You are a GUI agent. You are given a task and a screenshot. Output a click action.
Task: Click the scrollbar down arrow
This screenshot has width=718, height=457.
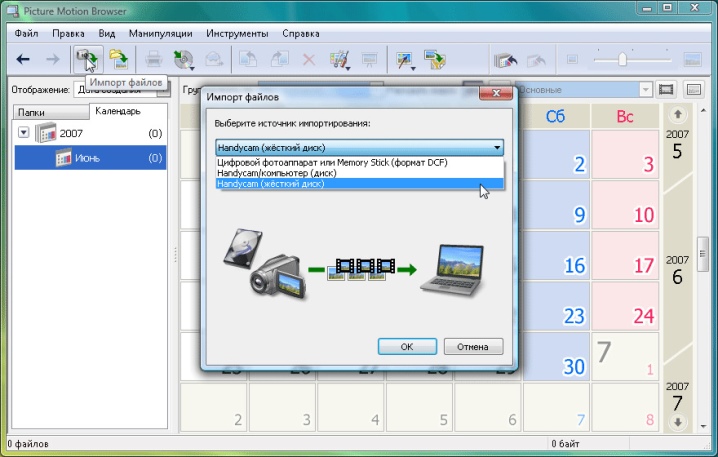click(x=703, y=427)
